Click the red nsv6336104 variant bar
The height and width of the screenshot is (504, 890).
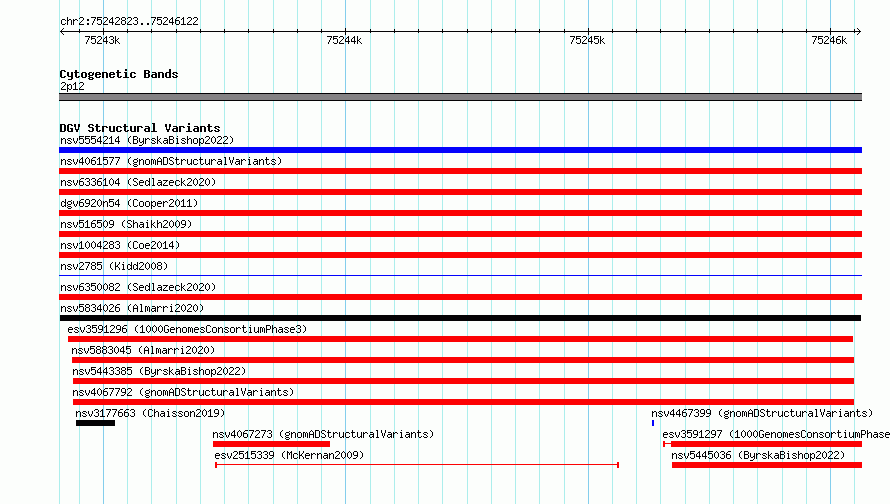click(x=460, y=192)
